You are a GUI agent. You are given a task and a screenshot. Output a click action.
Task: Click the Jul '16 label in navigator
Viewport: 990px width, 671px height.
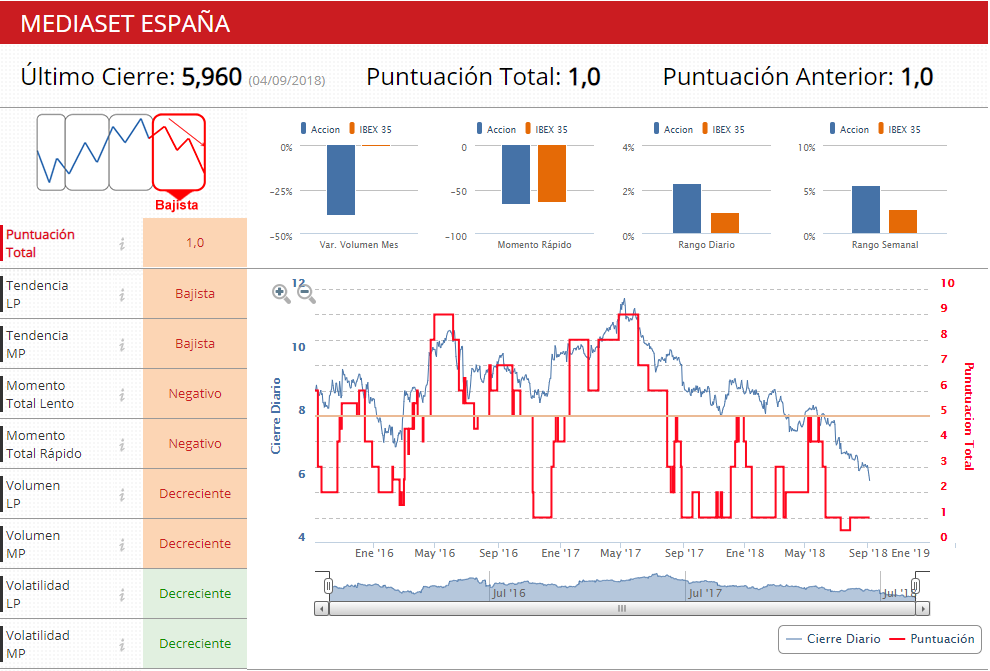pos(509,593)
